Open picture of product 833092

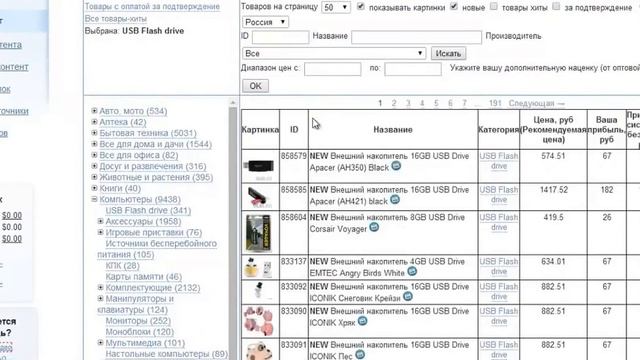[259, 291]
